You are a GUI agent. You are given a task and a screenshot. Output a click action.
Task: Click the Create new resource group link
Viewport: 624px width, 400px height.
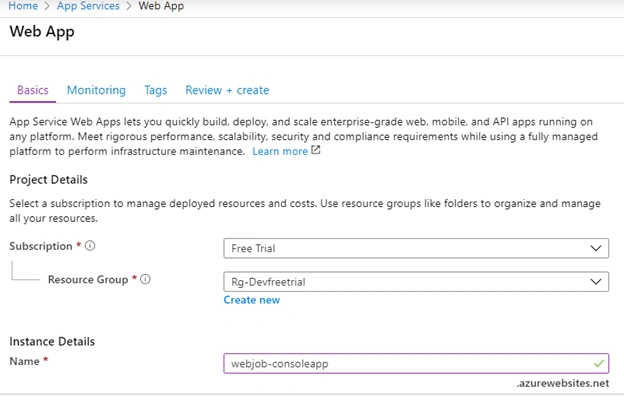(x=252, y=300)
